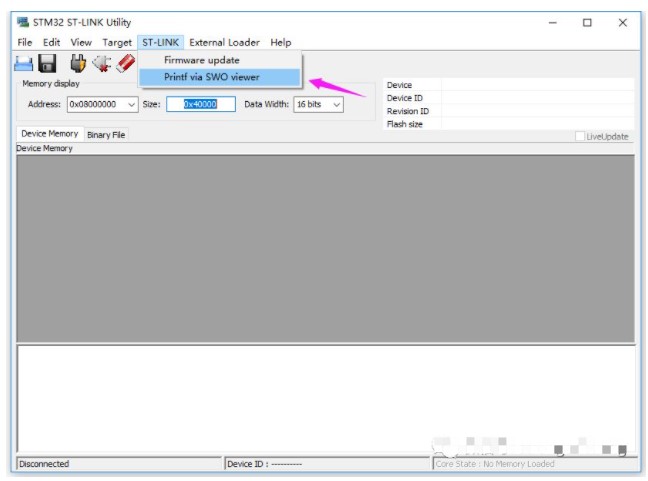This screenshot has height=481, width=648.
Task: Click the Size input field
Action: pos(201,104)
